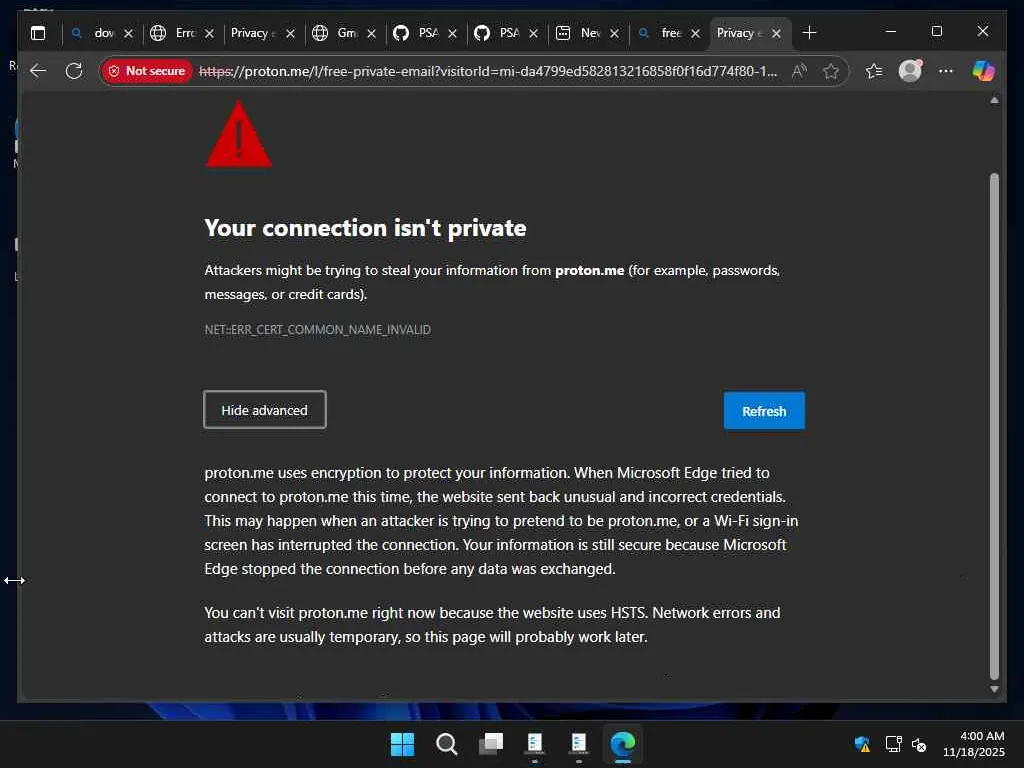
Task: Close the first PSA tab
Action: [x=453, y=33]
